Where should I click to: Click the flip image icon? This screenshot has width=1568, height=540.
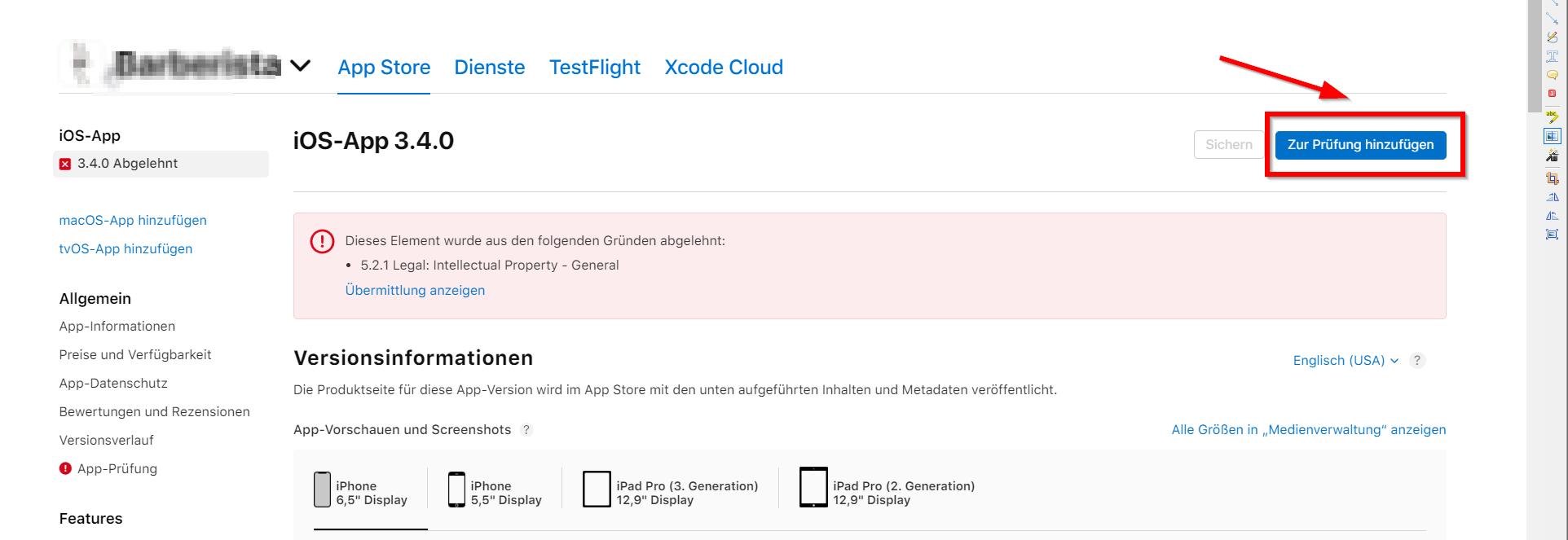(x=1552, y=216)
